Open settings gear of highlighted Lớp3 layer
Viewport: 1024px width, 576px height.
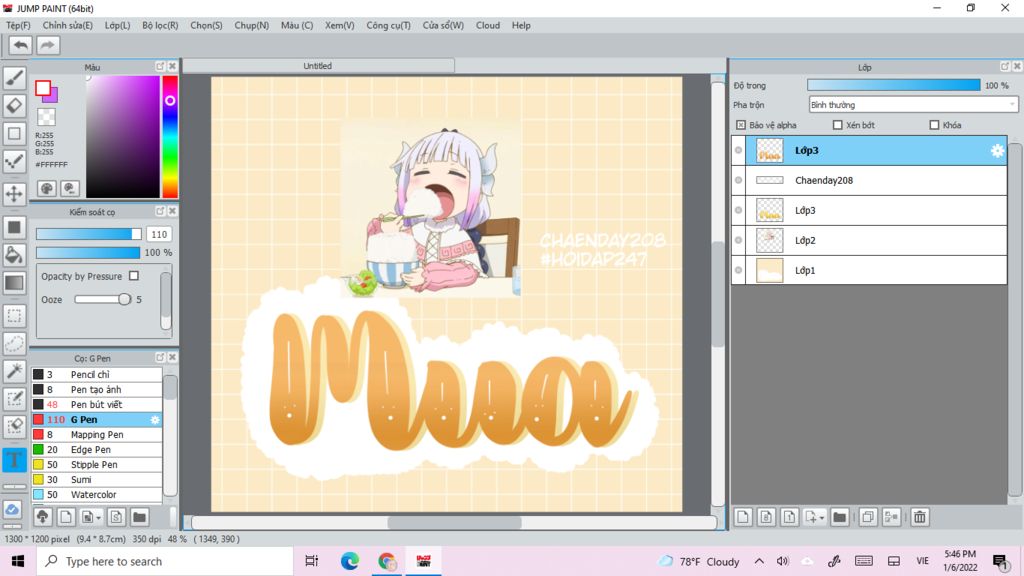click(x=997, y=151)
